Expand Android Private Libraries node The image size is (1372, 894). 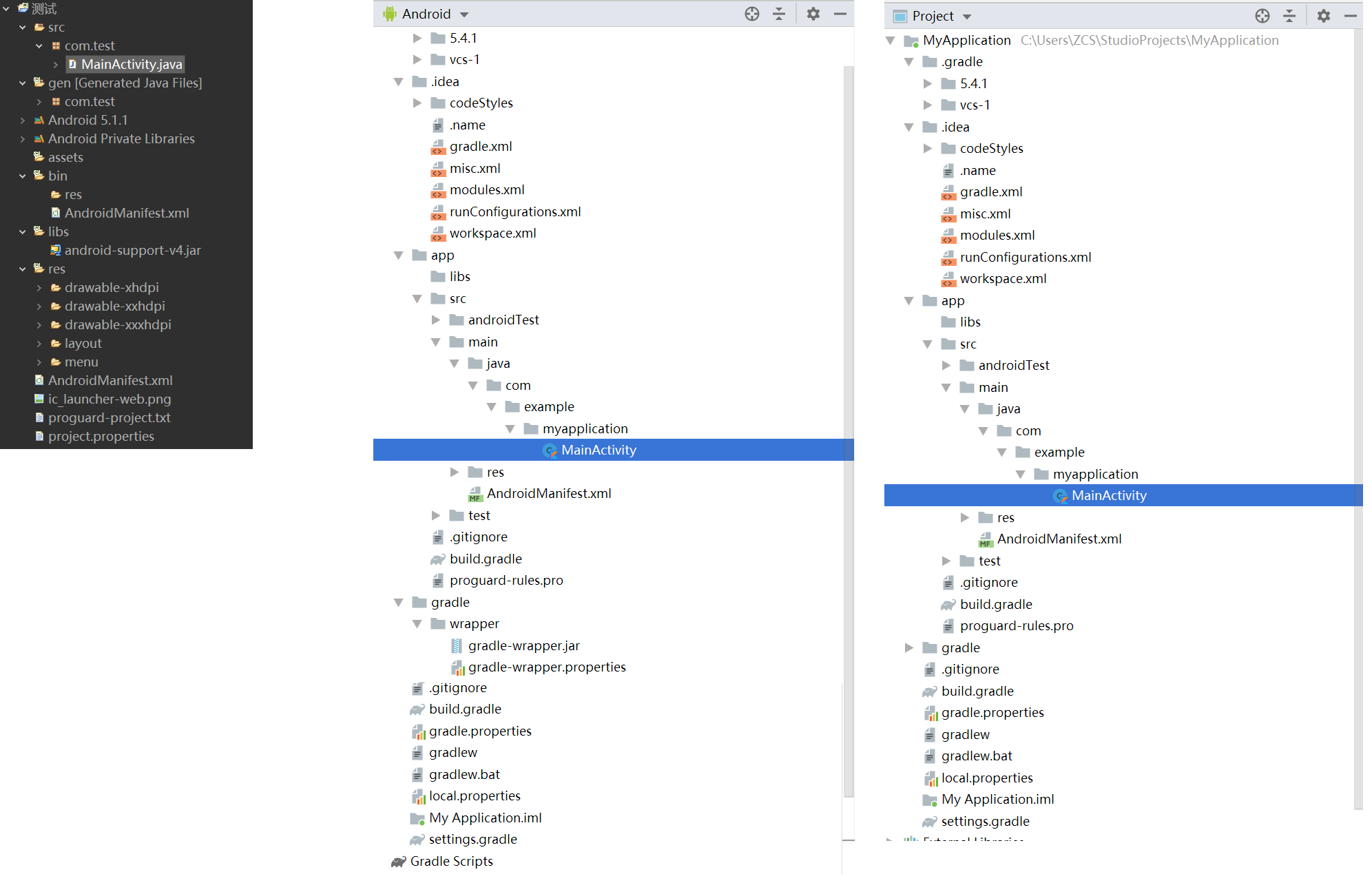pos(23,138)
